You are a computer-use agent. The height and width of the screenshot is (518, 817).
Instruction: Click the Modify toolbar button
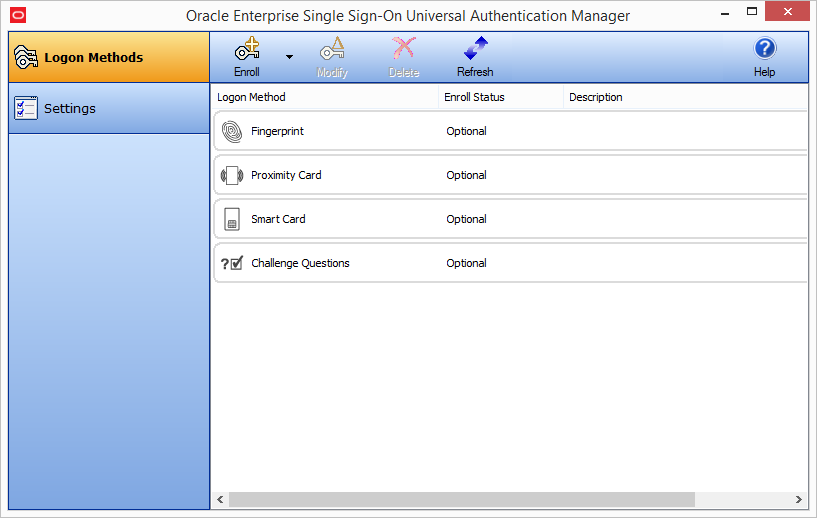pyautogui.click(x=332, y=57)
